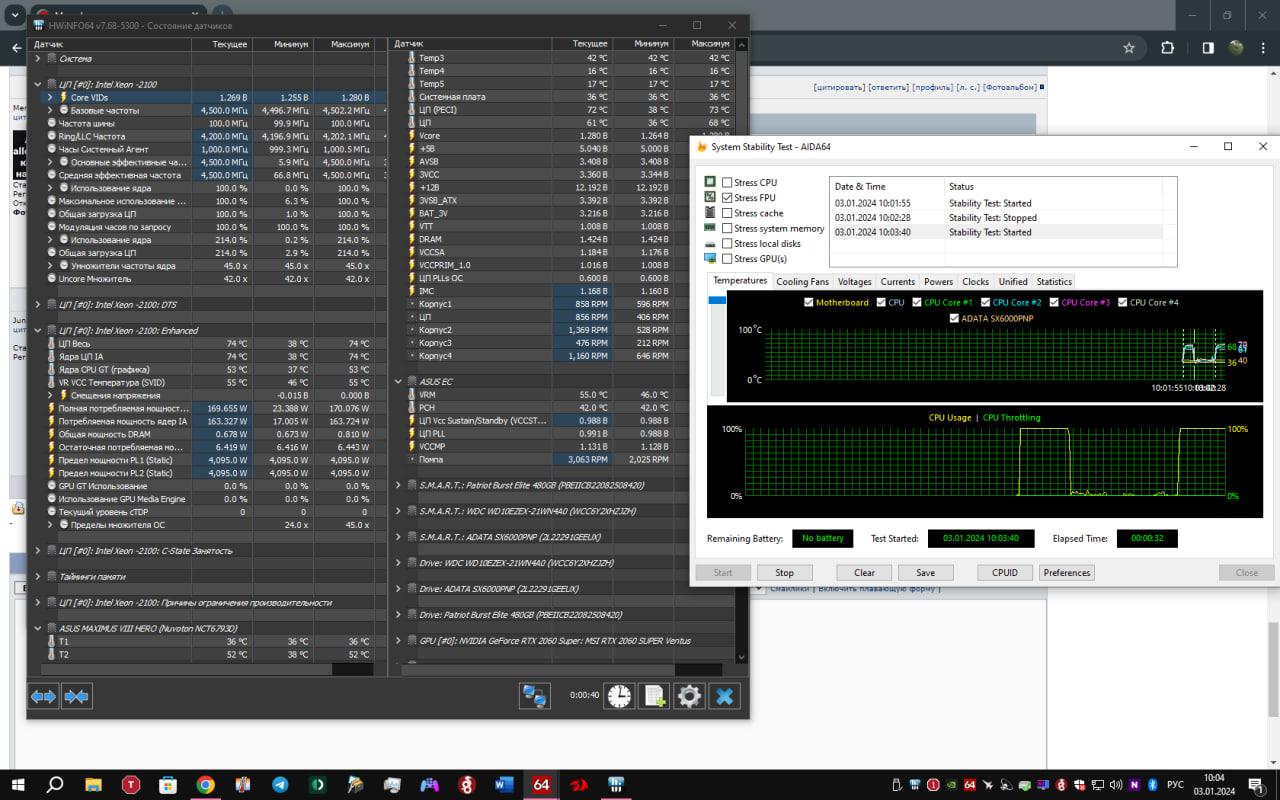Collapse ASUS MAXIMUS VIII HERO sensor group
1280x800 pixels.
[39, 629]
